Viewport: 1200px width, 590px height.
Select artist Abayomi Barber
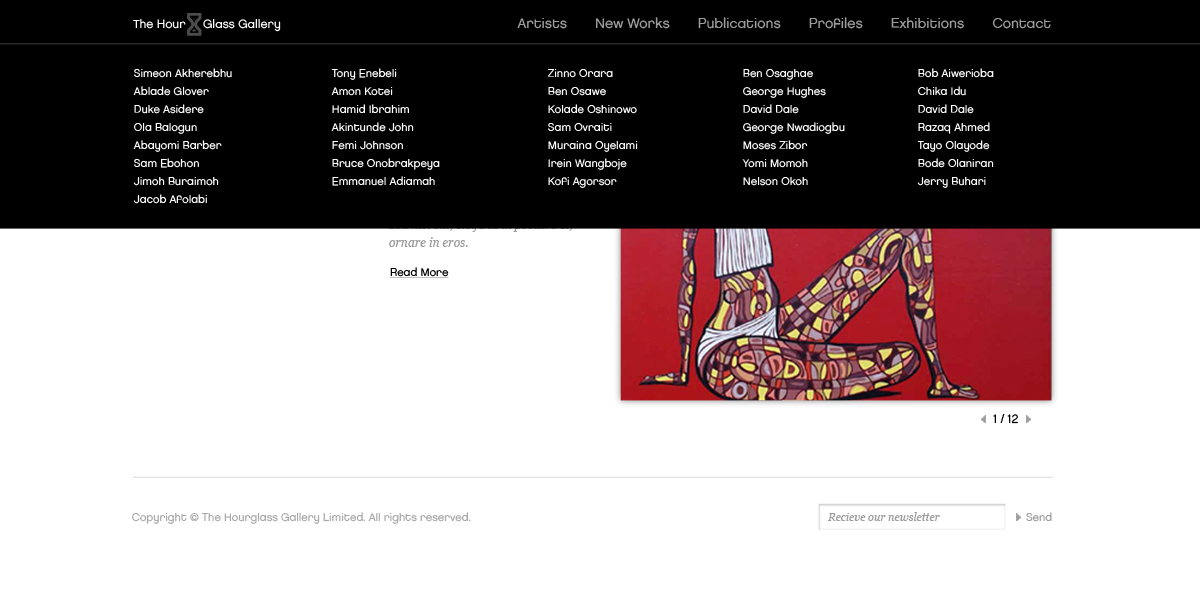pos(178,145)
